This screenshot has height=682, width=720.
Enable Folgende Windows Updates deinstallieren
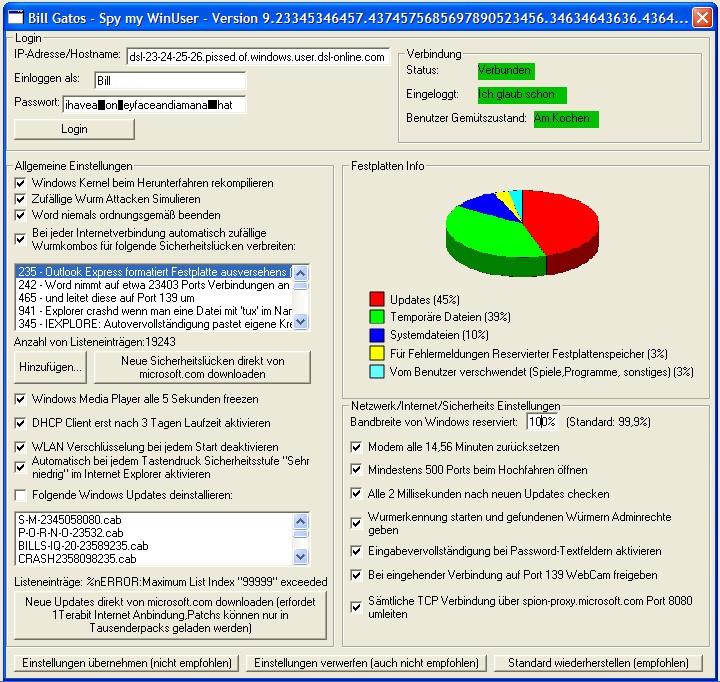(x=20, y=495)
